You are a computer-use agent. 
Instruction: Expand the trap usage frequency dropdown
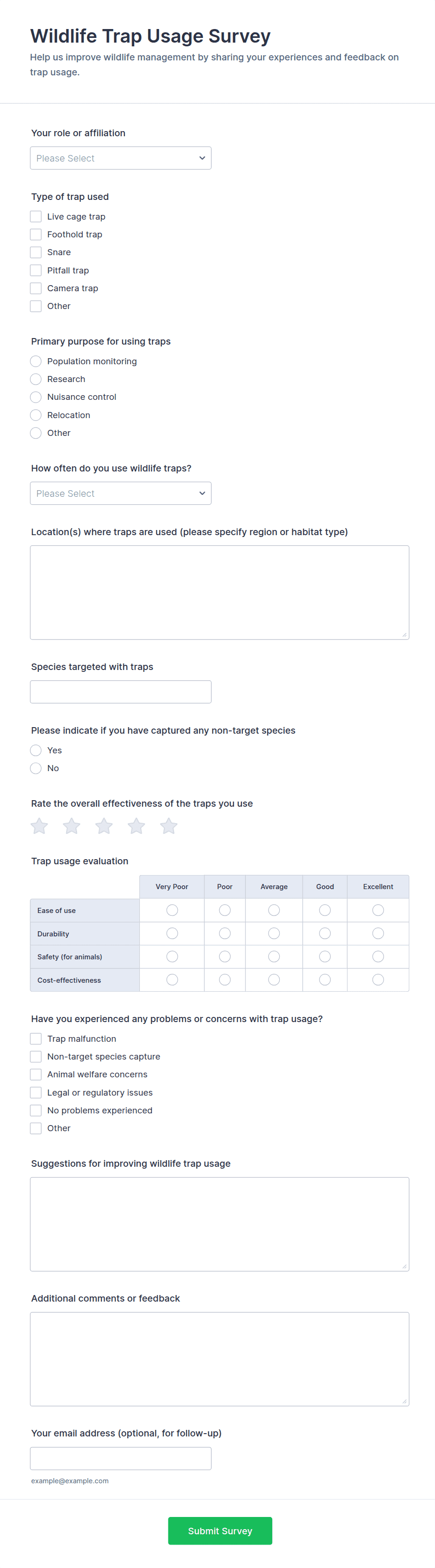[x=121, y=493]
